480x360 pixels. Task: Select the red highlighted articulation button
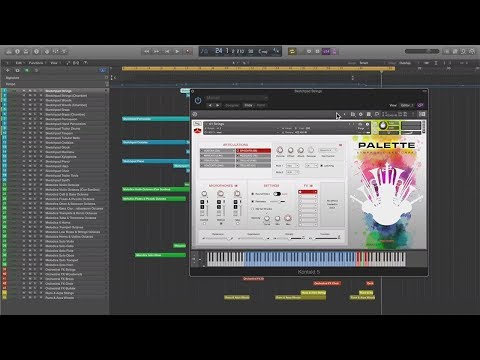[253, 151]
